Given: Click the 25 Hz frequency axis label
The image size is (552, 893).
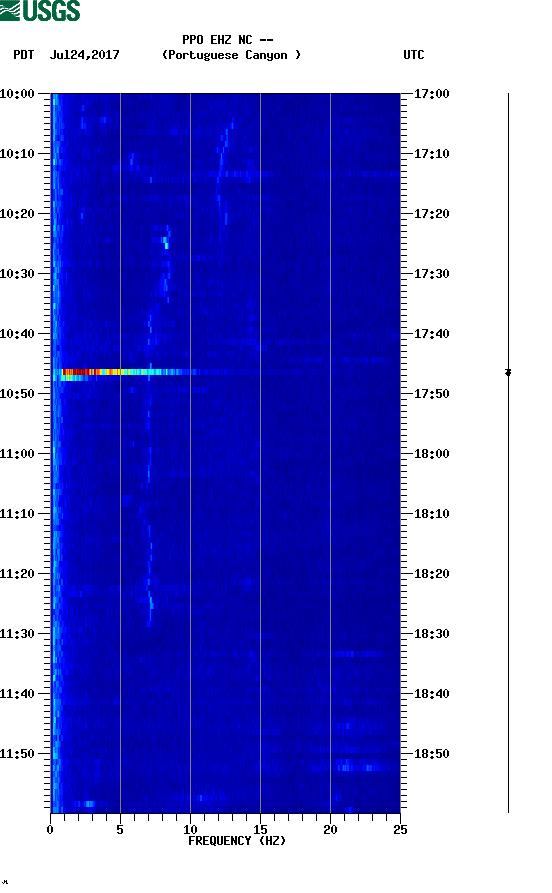Looking at the screenshot, I should 400,829.
